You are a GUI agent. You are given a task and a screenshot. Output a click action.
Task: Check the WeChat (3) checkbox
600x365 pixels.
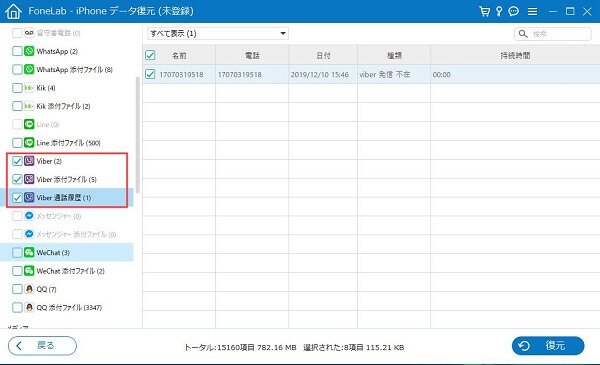(17, 253)
